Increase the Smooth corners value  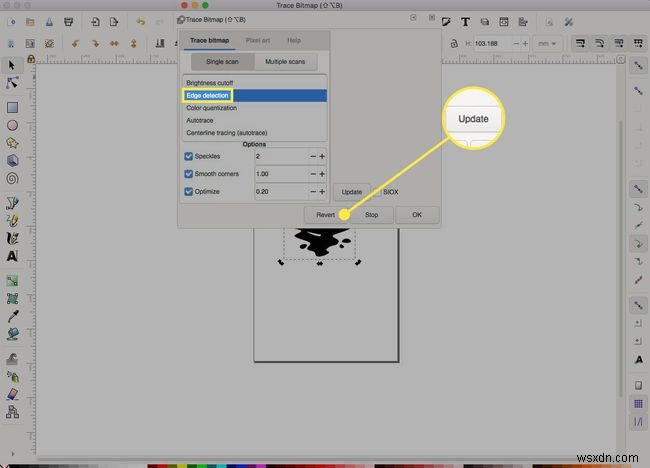click(x=322, y=174)
